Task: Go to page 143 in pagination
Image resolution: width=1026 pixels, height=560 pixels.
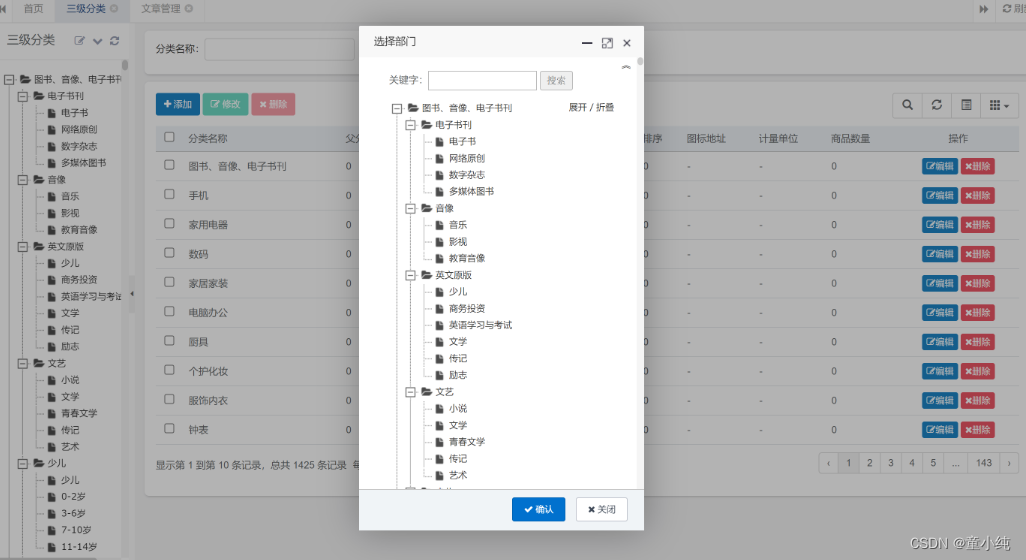Action: pyautogui.click(x=984, y=463)
